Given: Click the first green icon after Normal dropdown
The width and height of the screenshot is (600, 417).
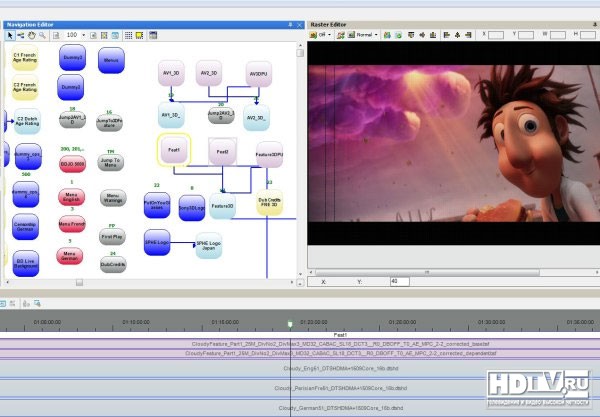Looking at the screenshot, I should 387,35.
